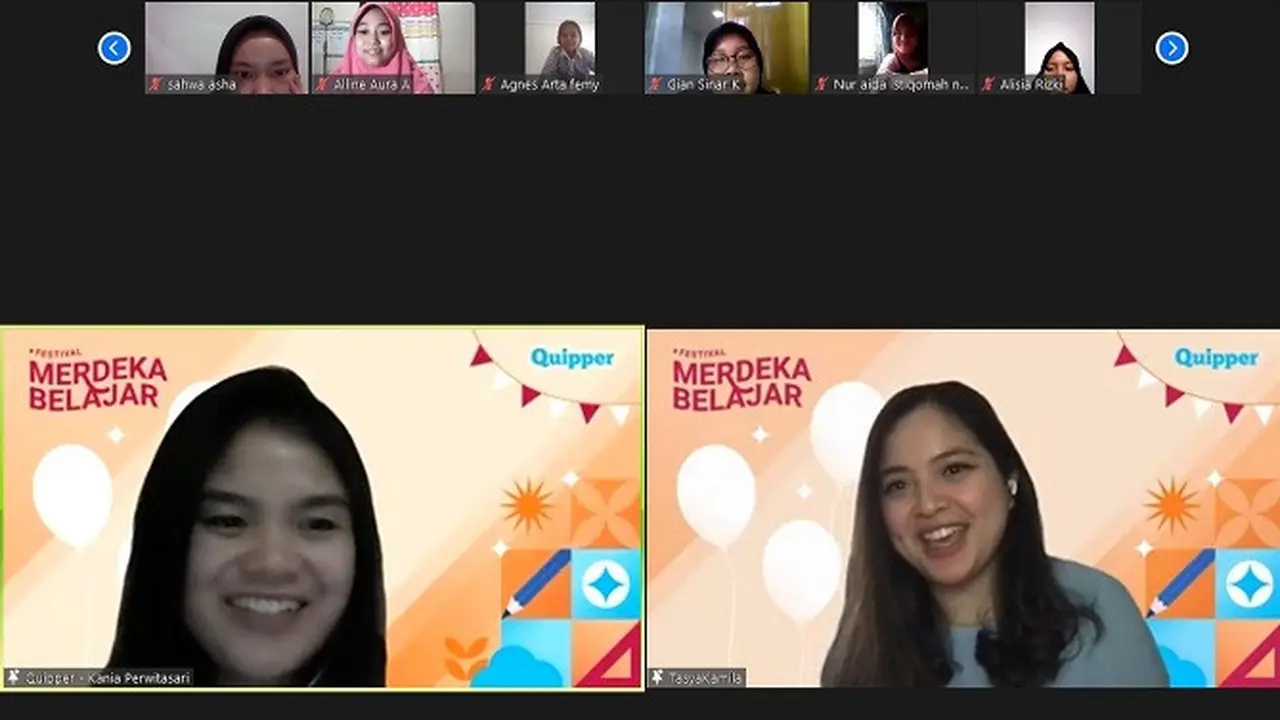Select Alline Aura A's video thumbnail

pyautogui.click(x=393, y=48)
